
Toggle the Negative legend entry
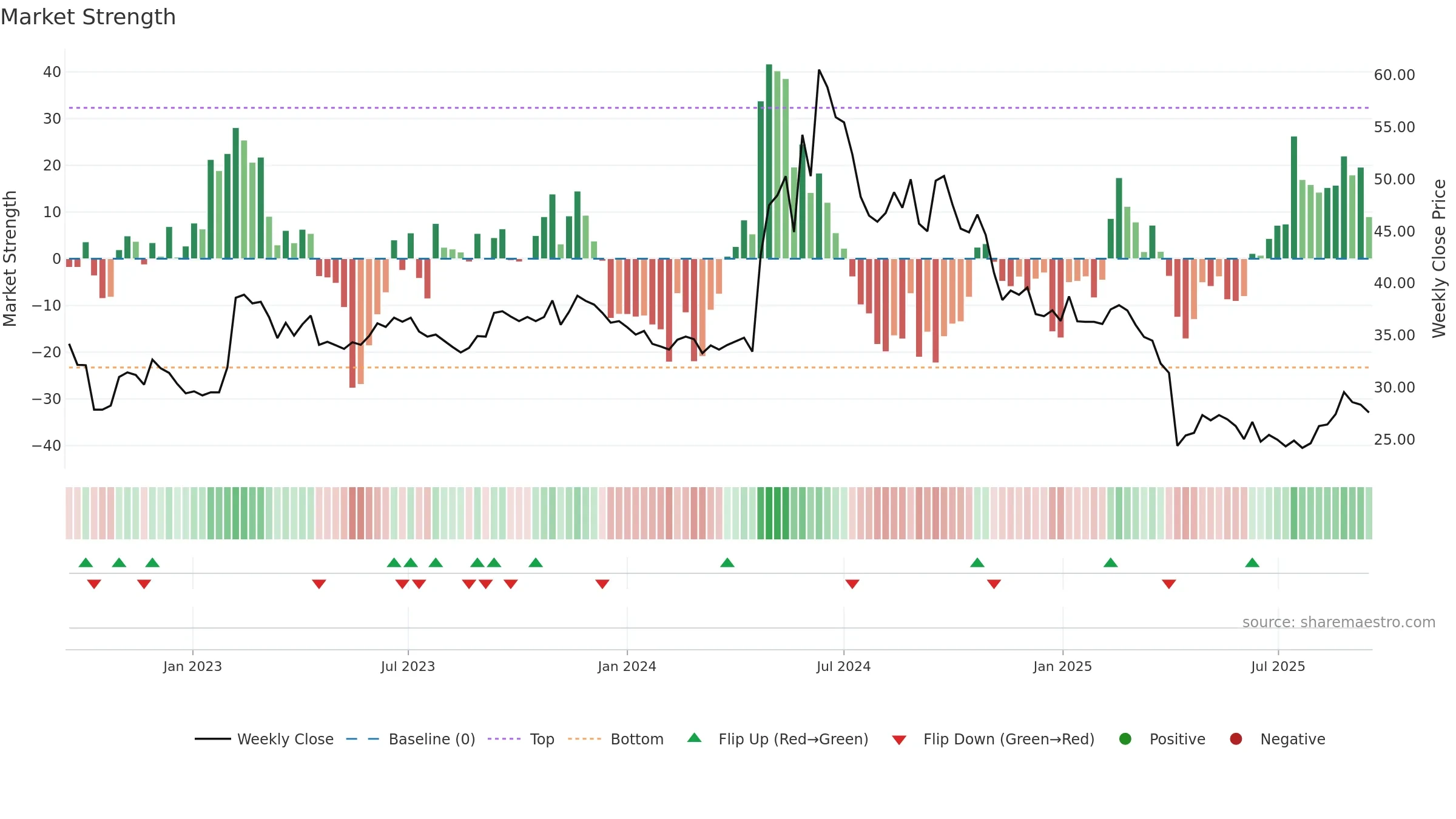(x=1277, y=739)
